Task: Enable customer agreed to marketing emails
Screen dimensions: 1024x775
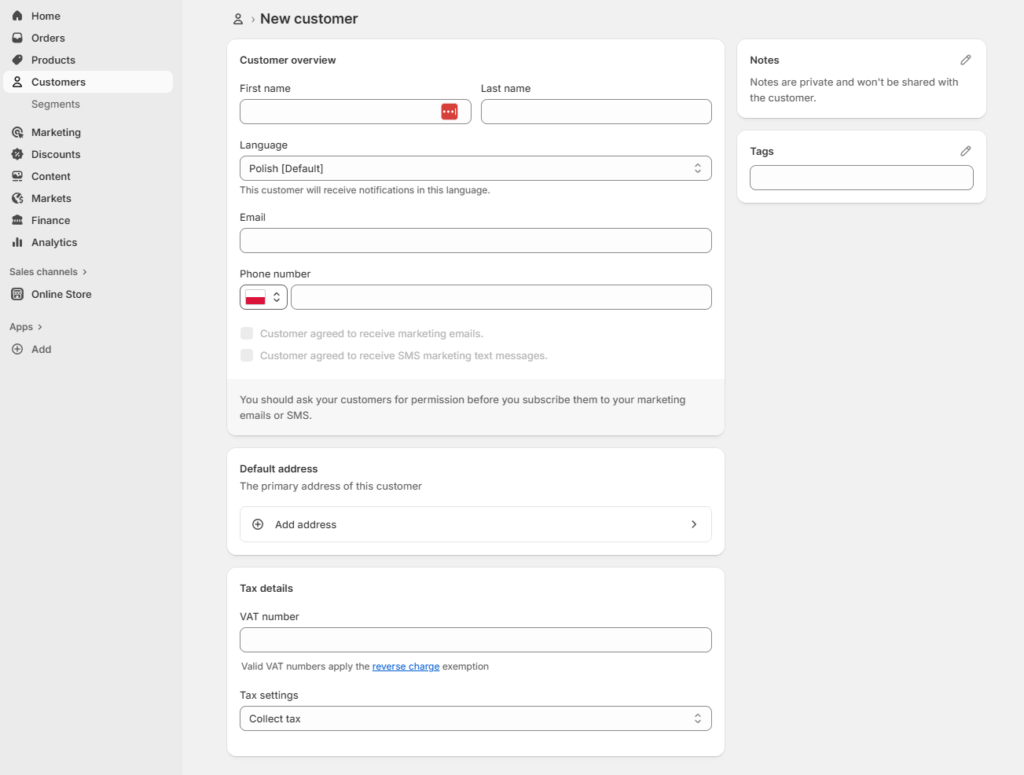Action: point(247,333)
